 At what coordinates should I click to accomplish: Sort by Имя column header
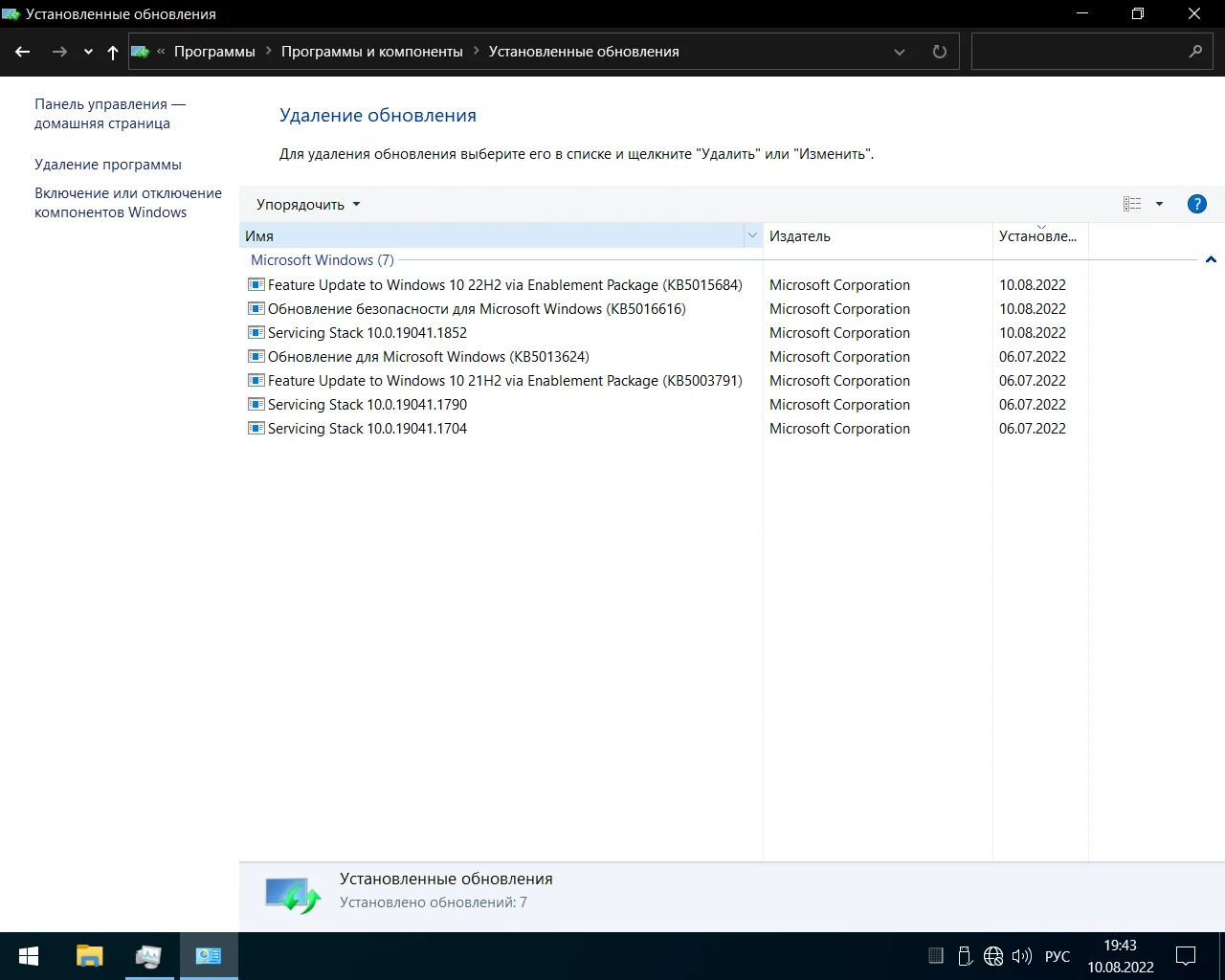[491, 236]
